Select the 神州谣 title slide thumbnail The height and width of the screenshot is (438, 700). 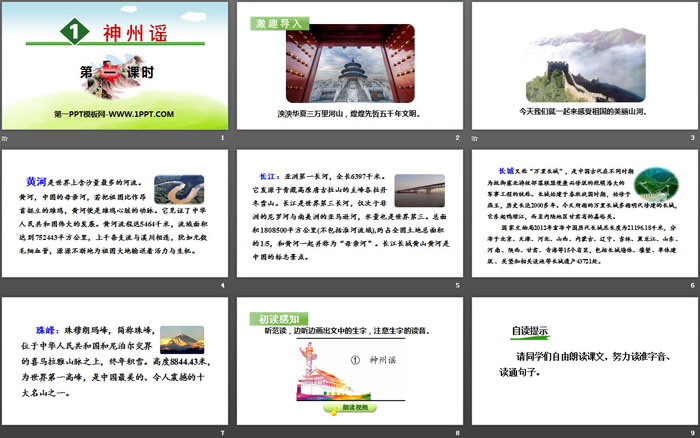[115, 66]
